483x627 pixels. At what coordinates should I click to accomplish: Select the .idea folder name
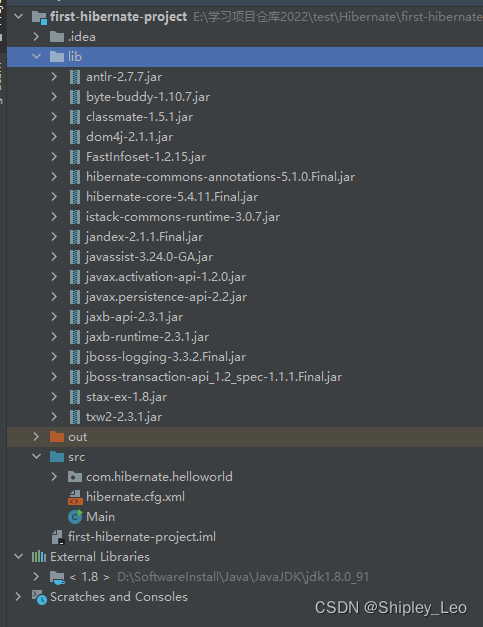(x=82, y=37)
